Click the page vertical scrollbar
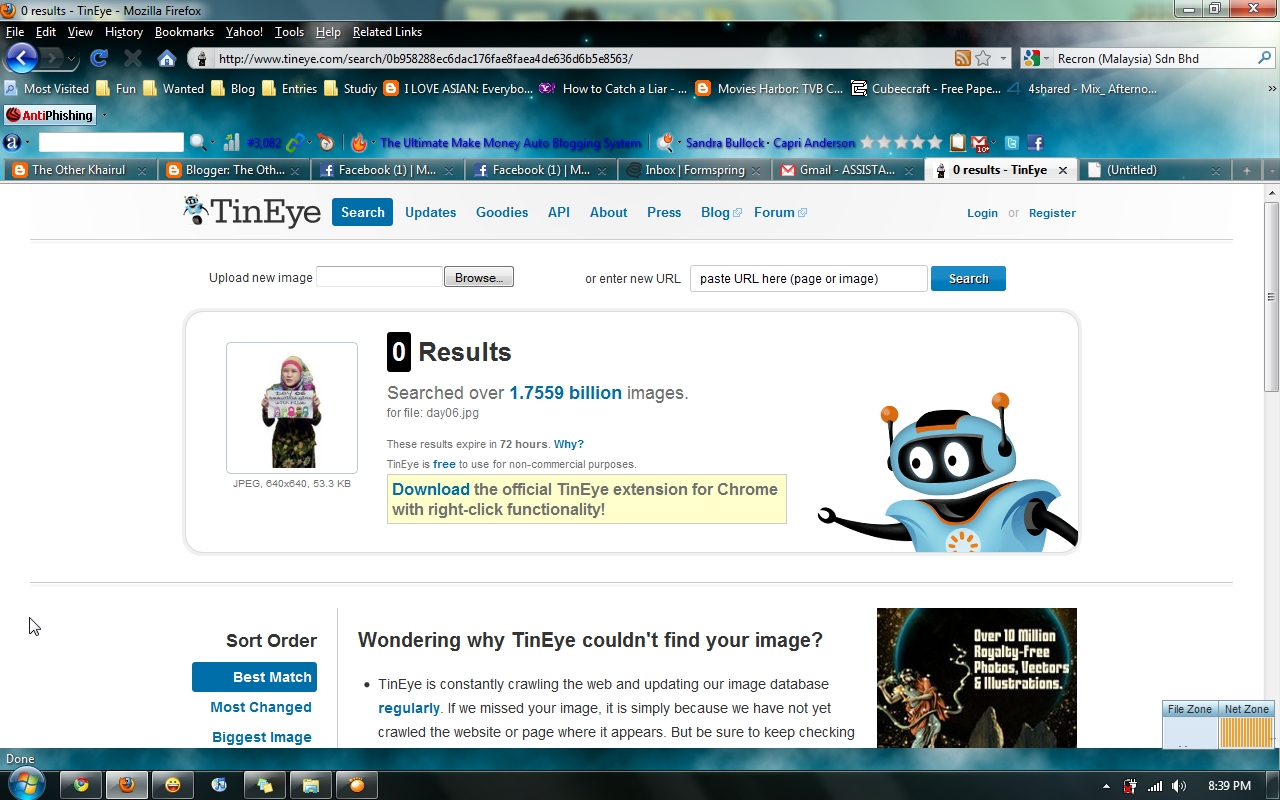This screenshot has height=800, width=1280. (1272, 297)
